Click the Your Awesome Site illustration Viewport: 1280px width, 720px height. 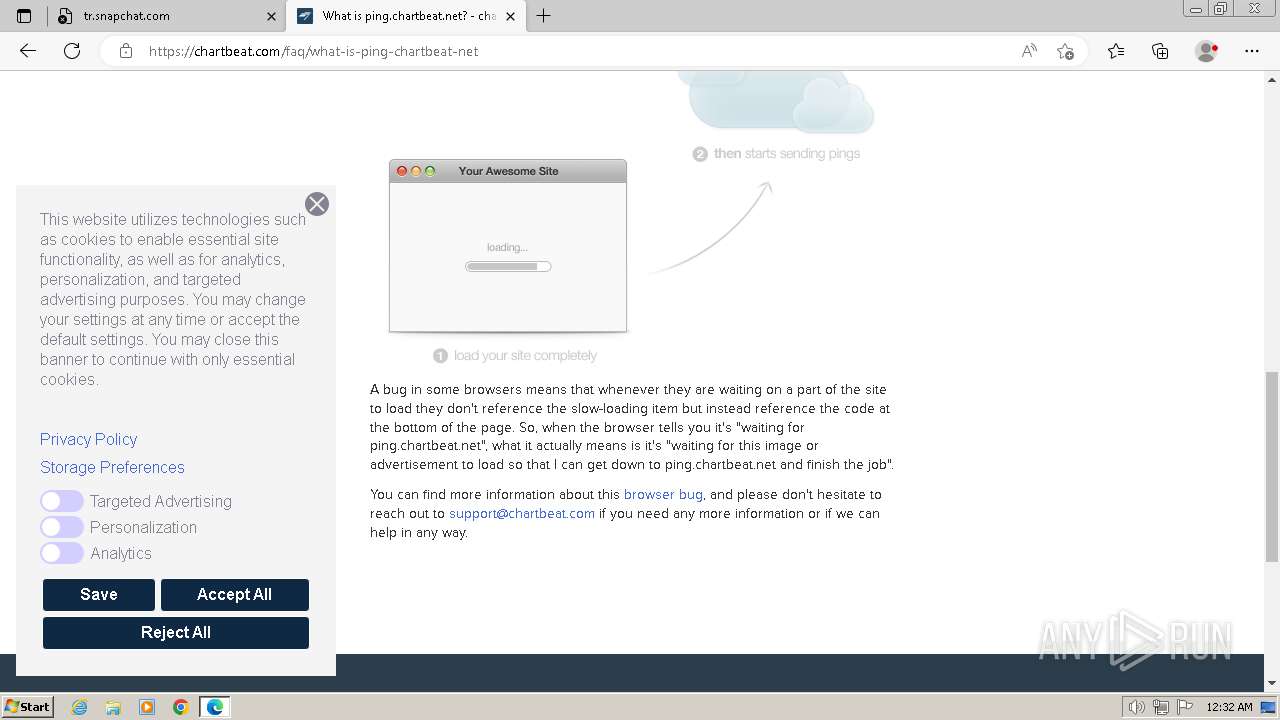(x=508, y=246)
